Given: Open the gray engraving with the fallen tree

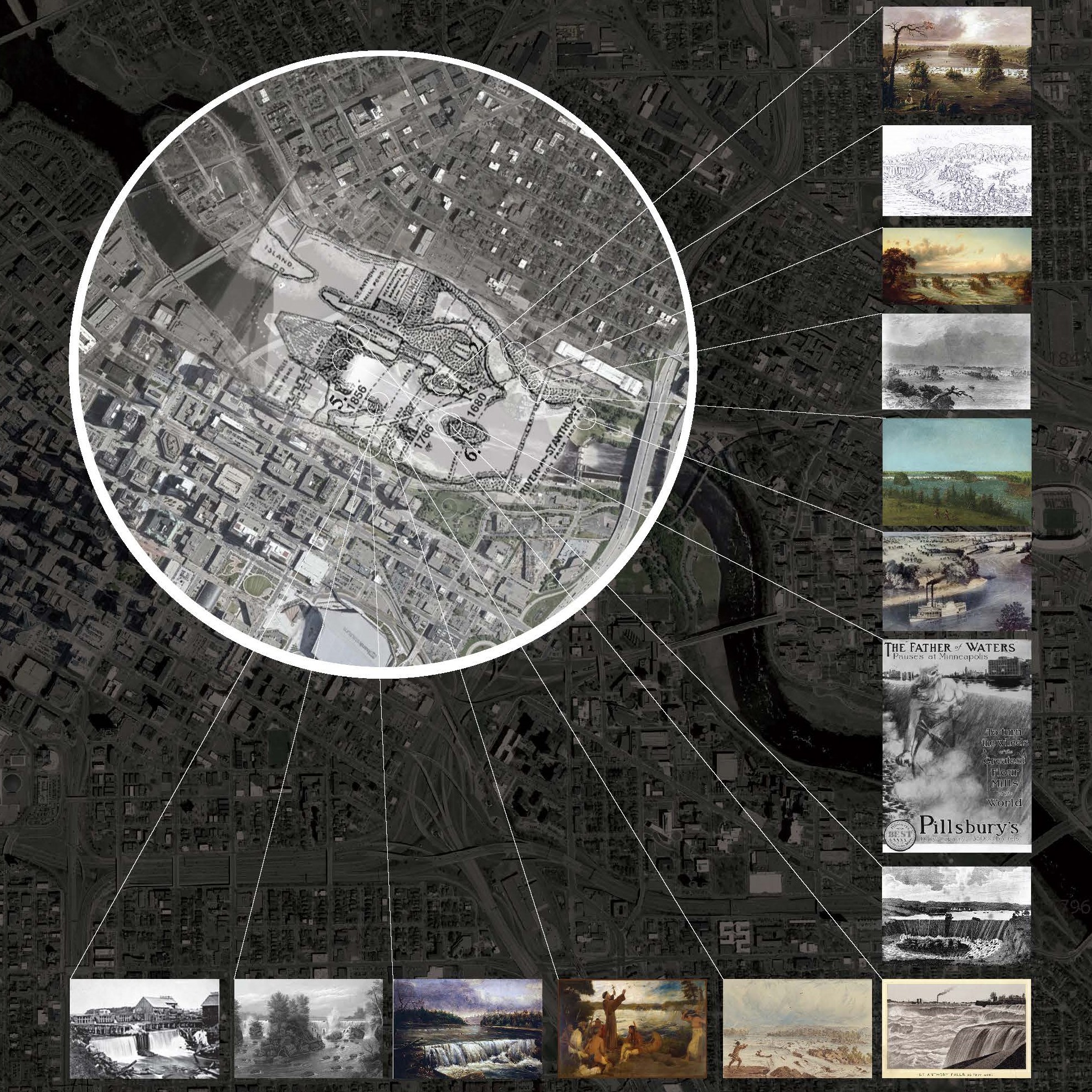Looking at the screenshot, I should coord(956,362).
